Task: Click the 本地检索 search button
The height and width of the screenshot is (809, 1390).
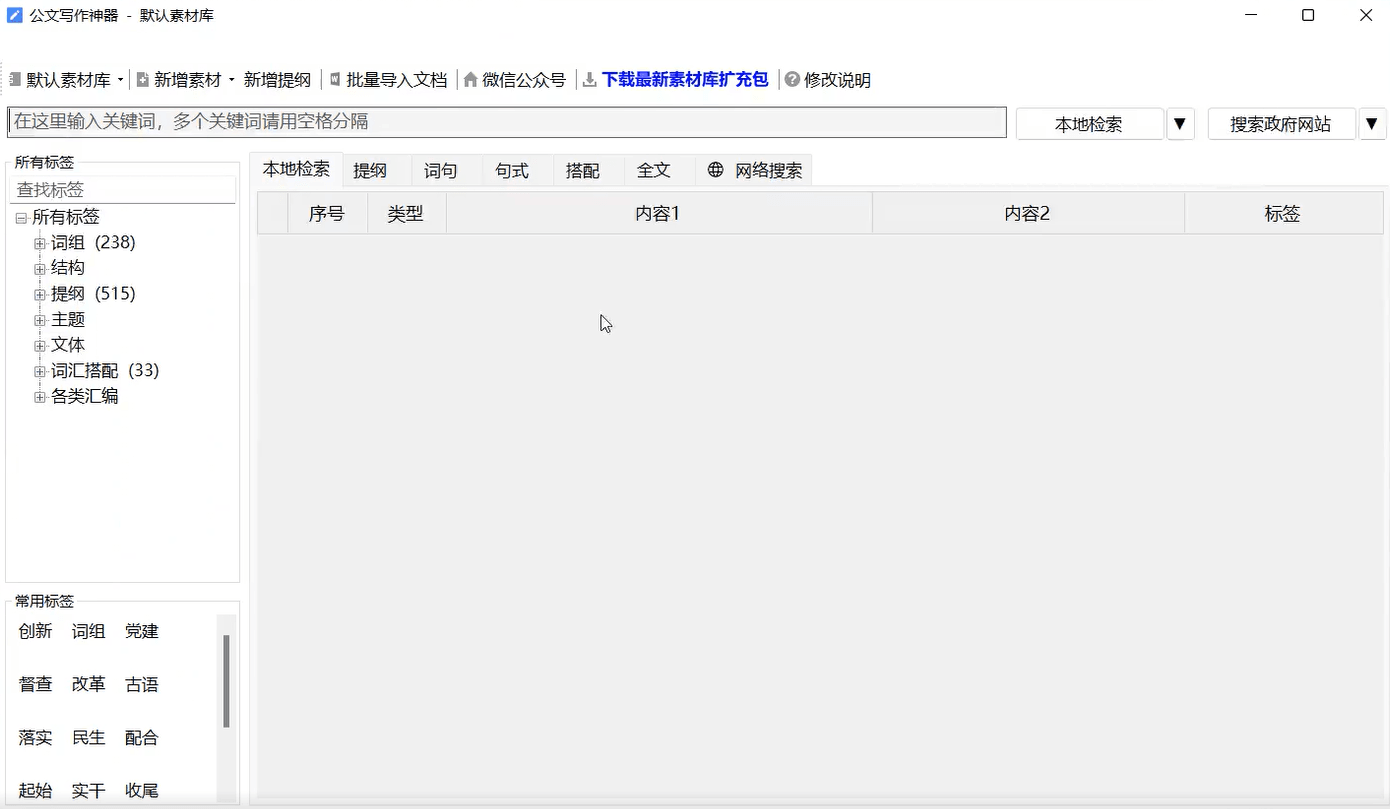Action: 1089,124
